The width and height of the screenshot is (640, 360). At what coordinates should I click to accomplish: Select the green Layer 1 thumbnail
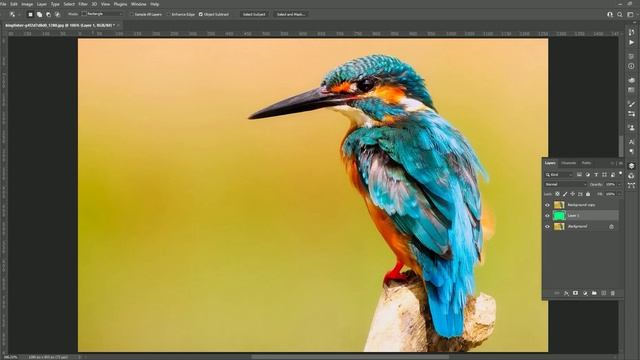click(x=559, y=216)
